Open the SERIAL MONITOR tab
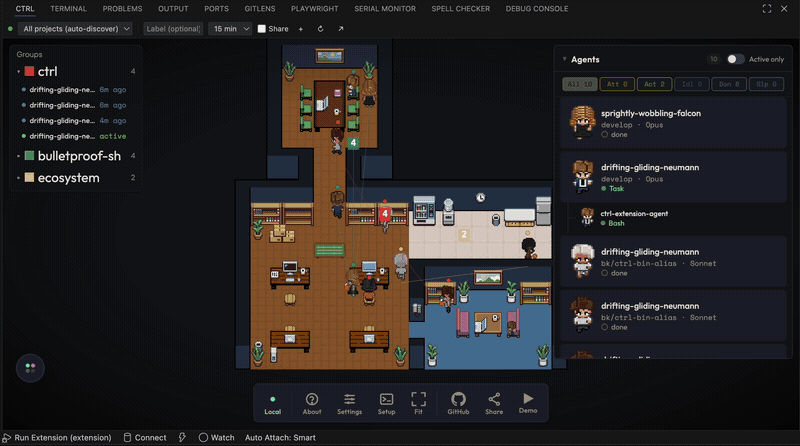The width and height of the screenshot is (800, 446). click(x=385, y=9)
